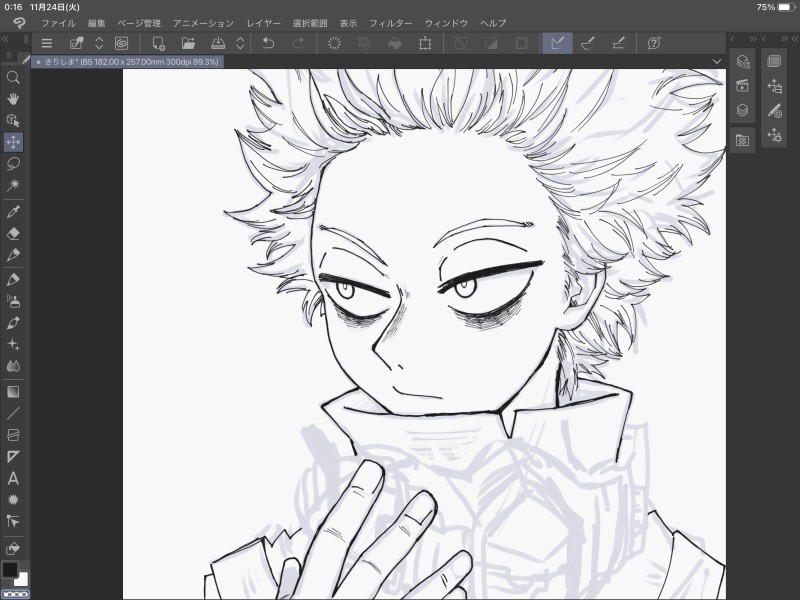
Task: Open the 編集 menu
Action: [97, 23]
